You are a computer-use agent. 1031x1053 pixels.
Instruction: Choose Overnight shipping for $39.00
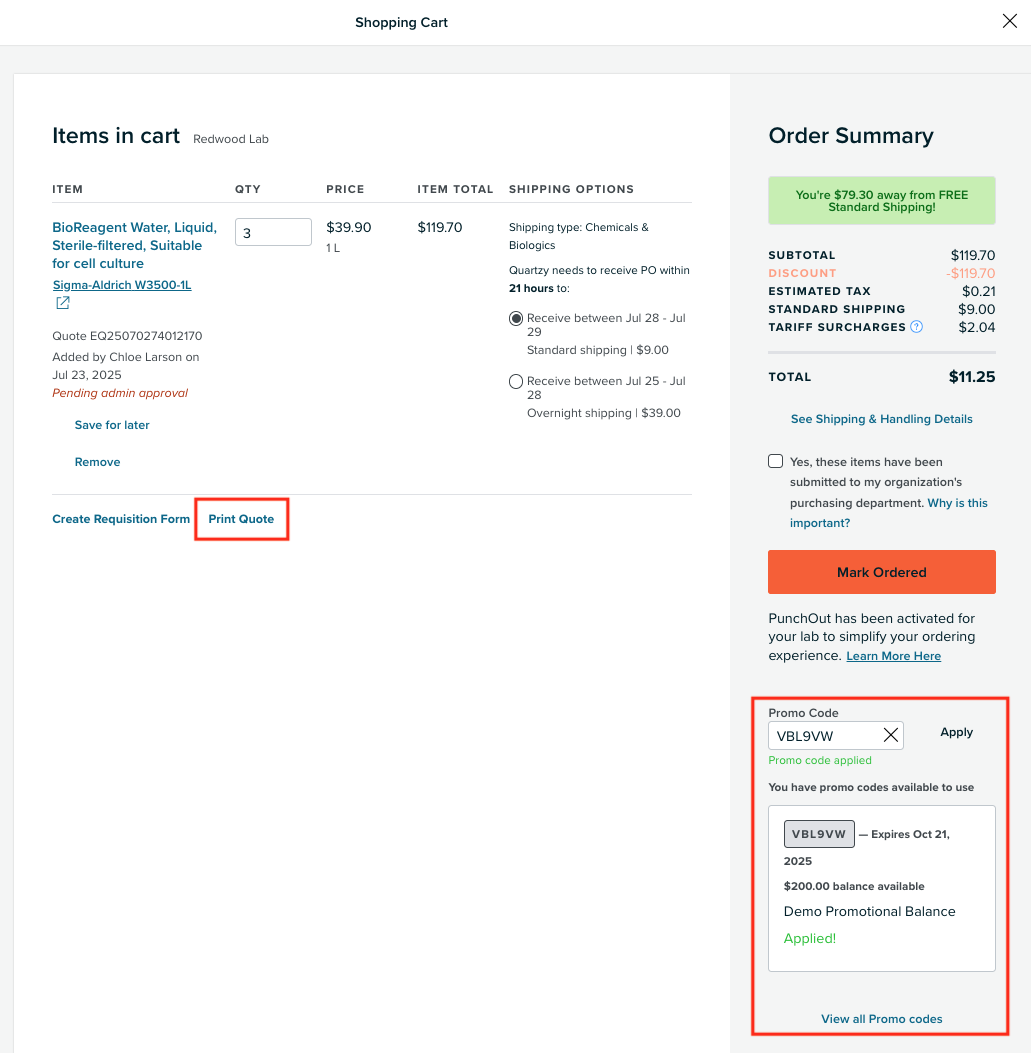point(516,382)
